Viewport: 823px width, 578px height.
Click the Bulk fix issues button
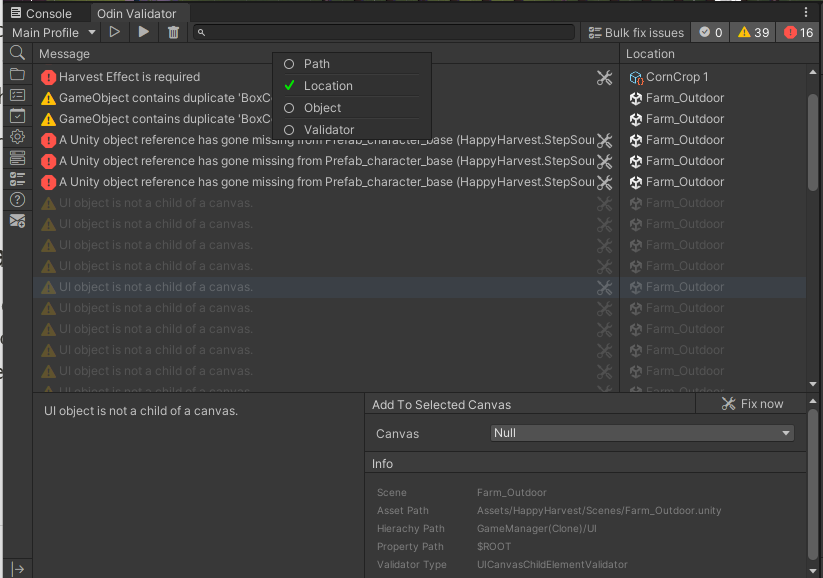[636, 33]
